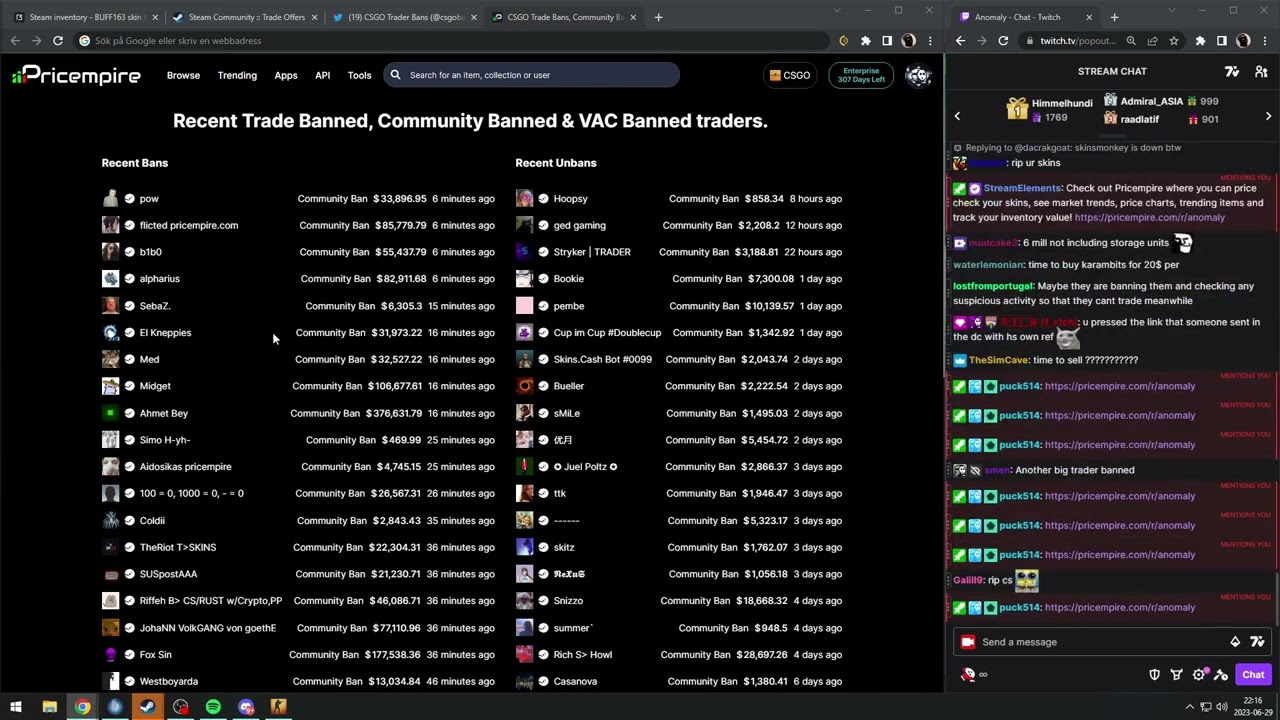Reload the Twitch chat window
This screenshot has height=720, width=1280.
(1003, 41)
